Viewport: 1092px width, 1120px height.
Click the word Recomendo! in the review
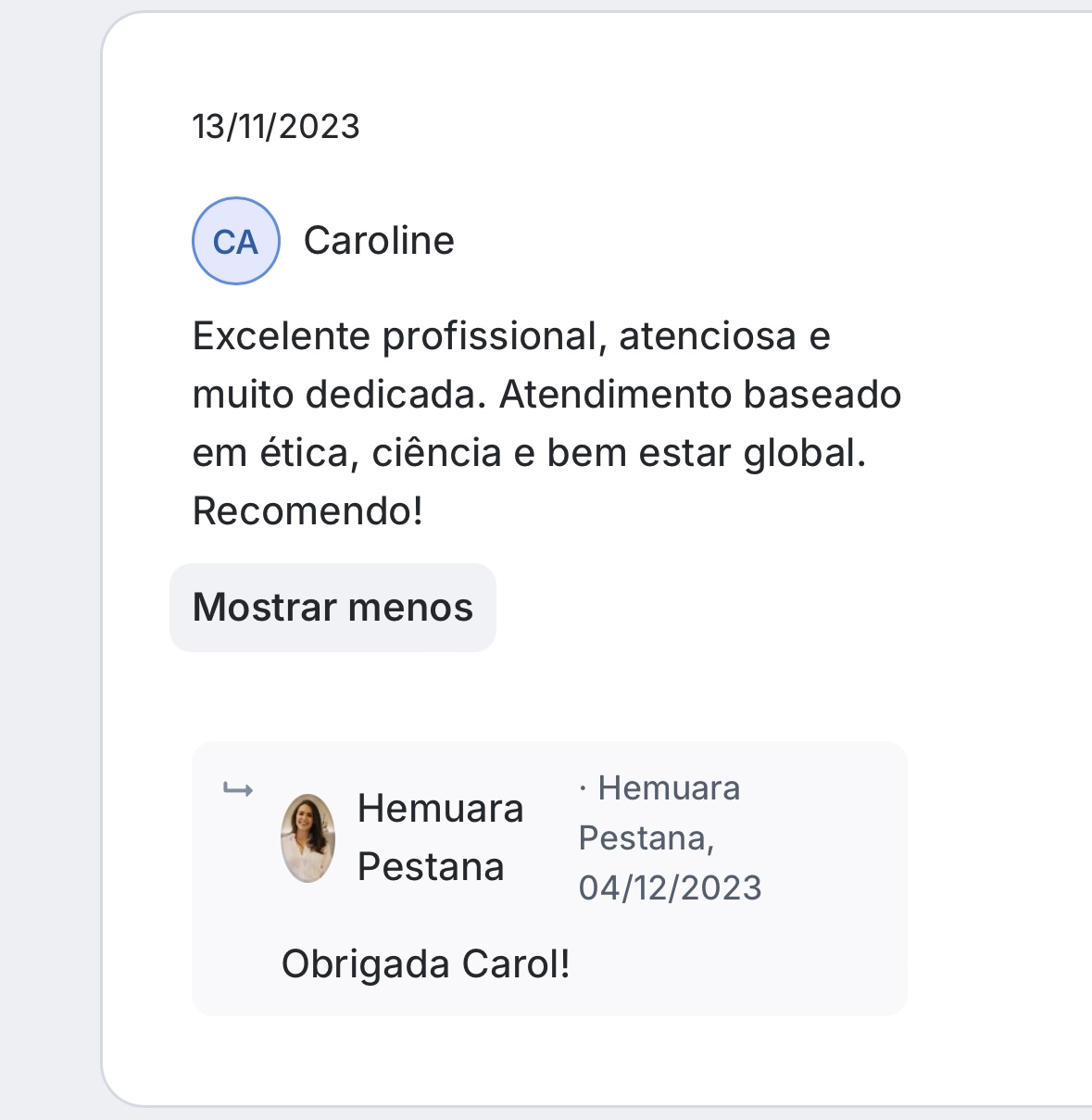(308, 510)
